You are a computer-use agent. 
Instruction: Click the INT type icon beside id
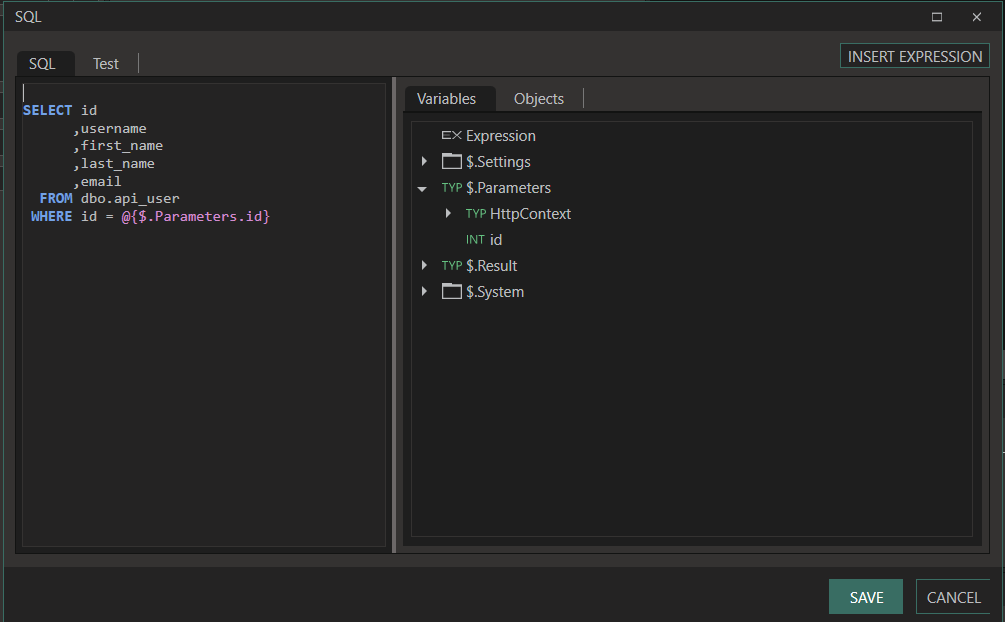[475, 240]
